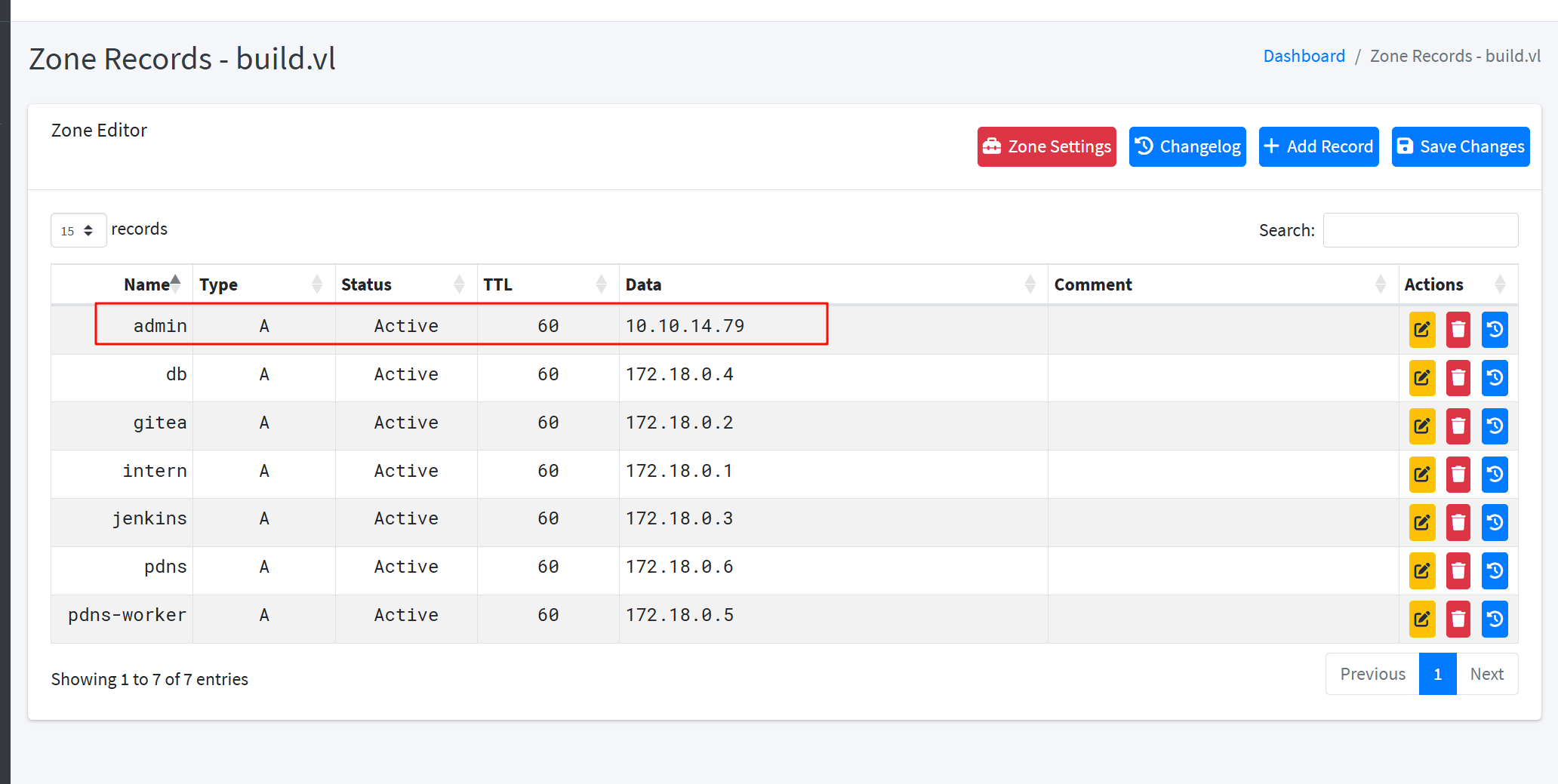Focus the Search input field
1558x784 pixels.
(x=1420, y=230)
